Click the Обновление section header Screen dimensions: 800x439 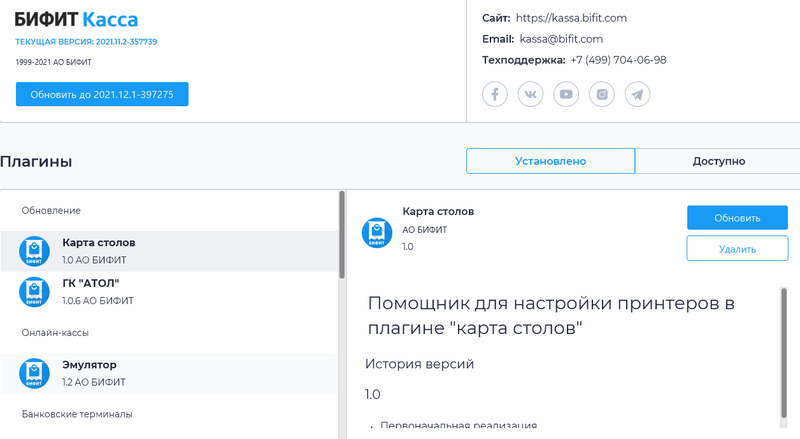click(51, 211)
